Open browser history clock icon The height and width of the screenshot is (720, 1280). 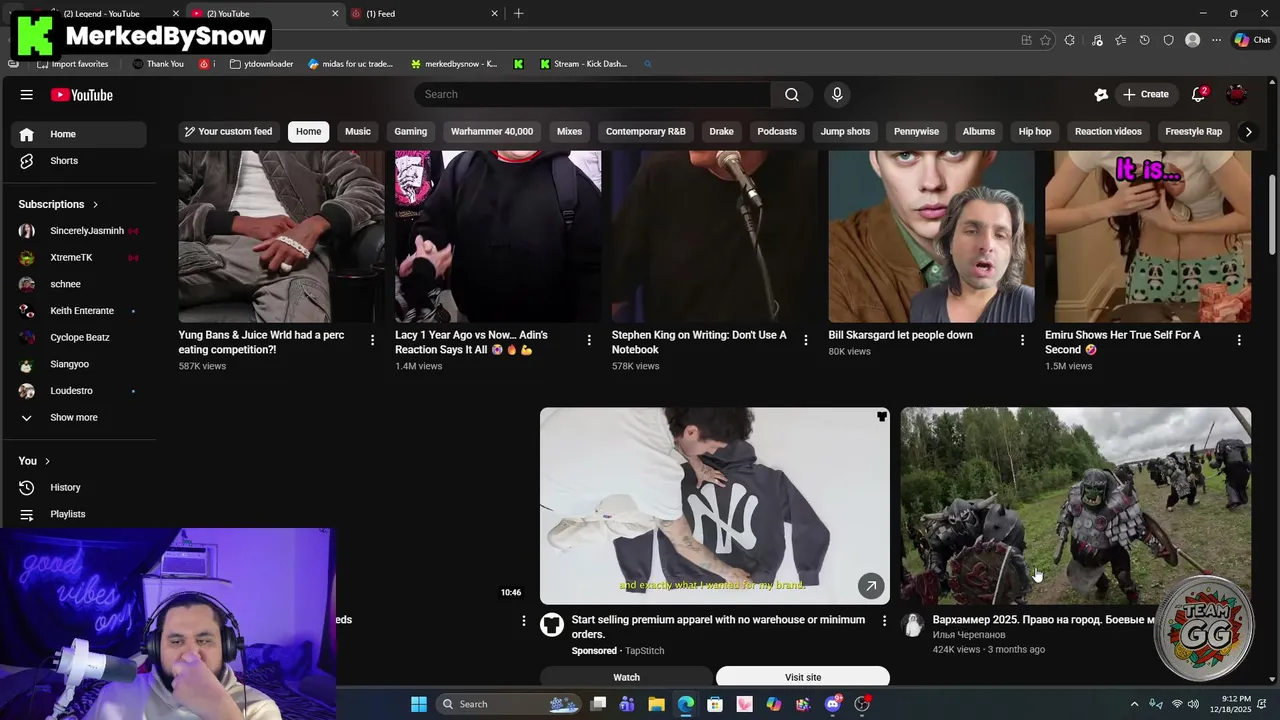[1145, 40]
